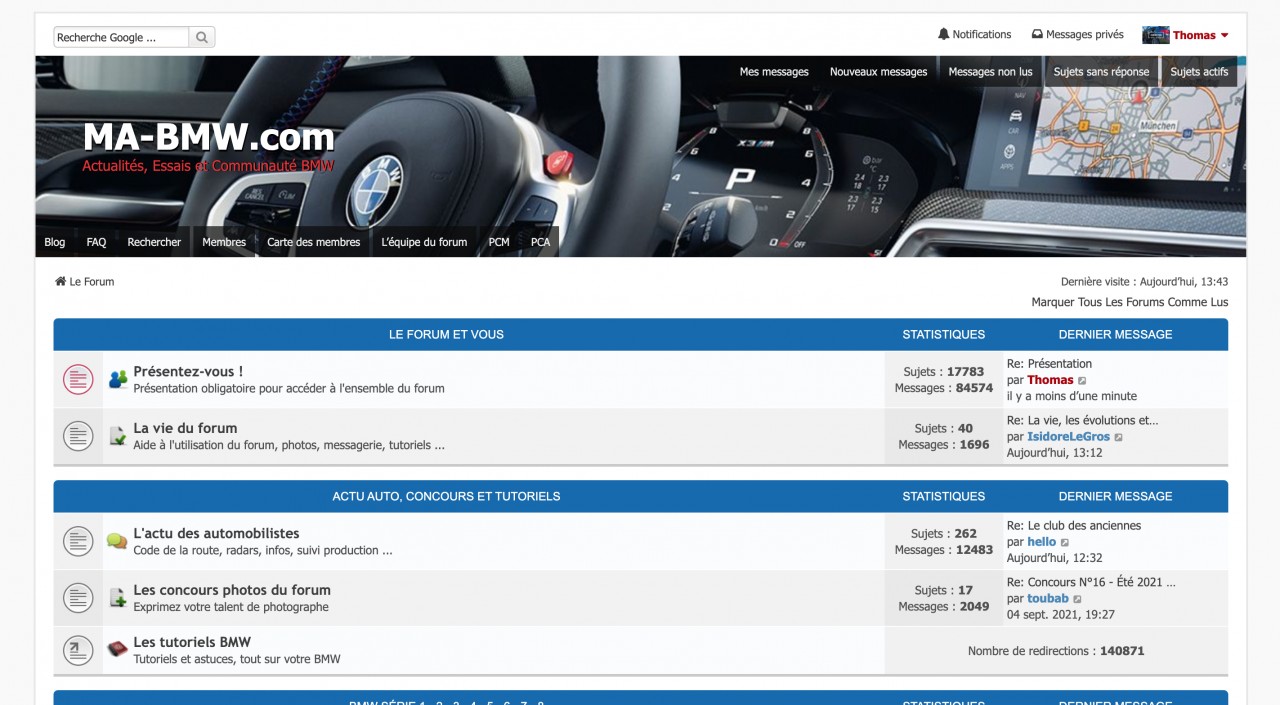Open Nouveaux messages tab
This screenshot has width=1280, height=705.
click(x=878, y=72)
